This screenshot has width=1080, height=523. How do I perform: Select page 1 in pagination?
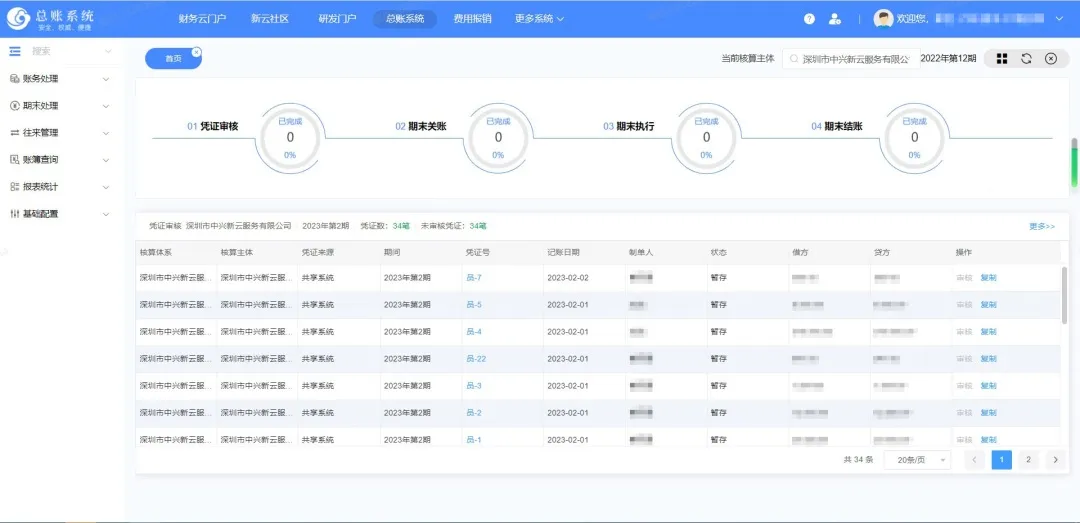pos(1001,460)
